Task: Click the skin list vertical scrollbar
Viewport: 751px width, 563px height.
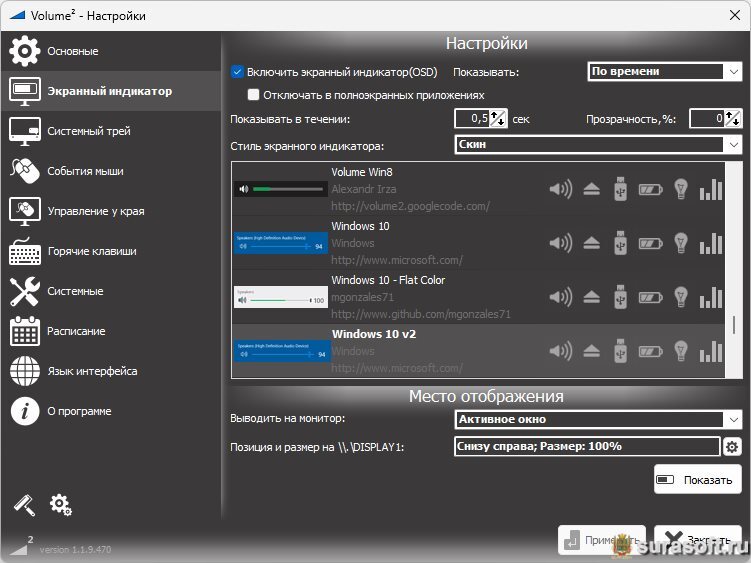Action: tap(735, 325)
